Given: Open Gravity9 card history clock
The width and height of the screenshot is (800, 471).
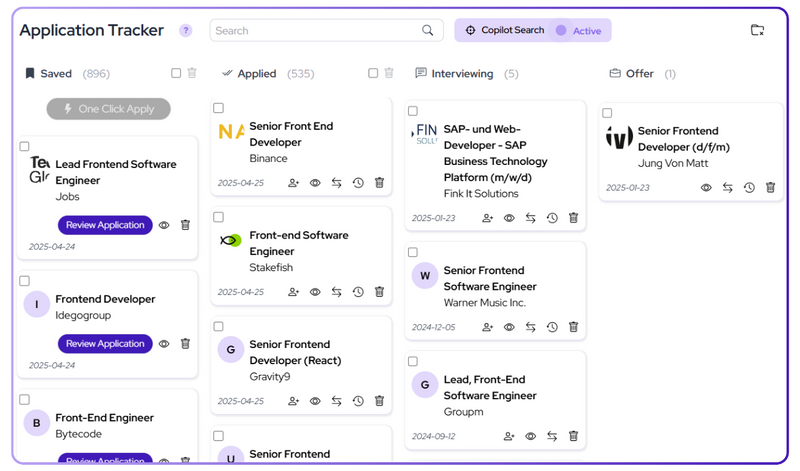Looking at the screenshot, I should [x=358, y=401].
